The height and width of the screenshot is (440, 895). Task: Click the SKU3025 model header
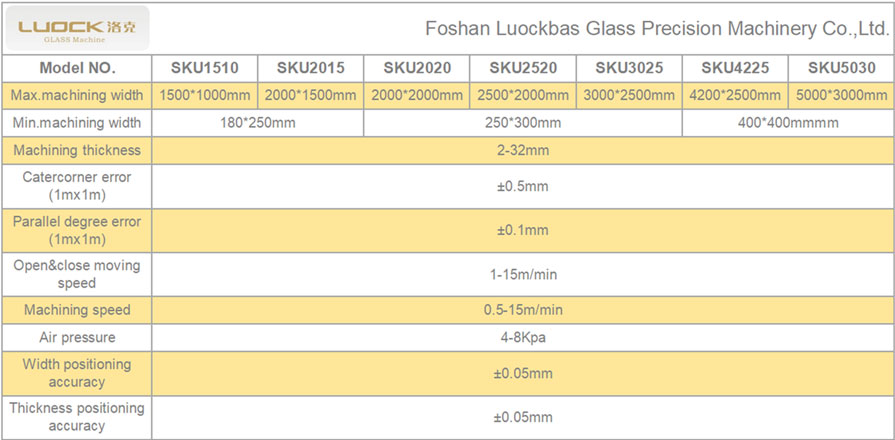(629, 68)
